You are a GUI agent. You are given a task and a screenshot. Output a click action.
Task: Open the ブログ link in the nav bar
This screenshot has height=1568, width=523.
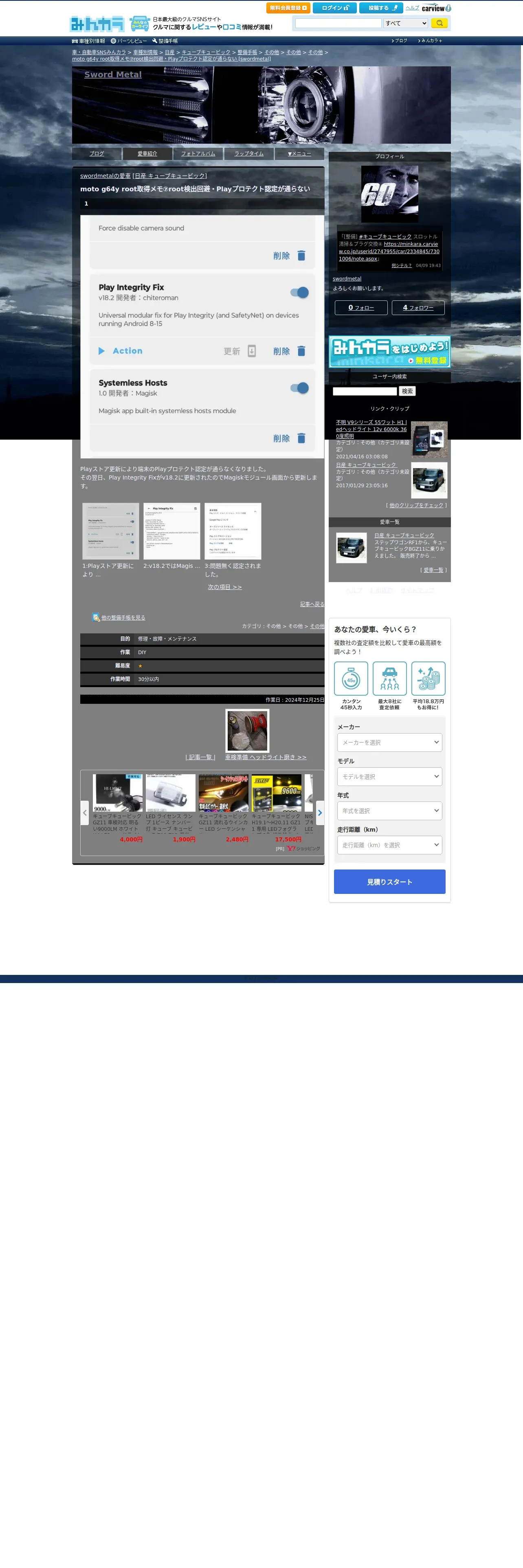[400, 41]
